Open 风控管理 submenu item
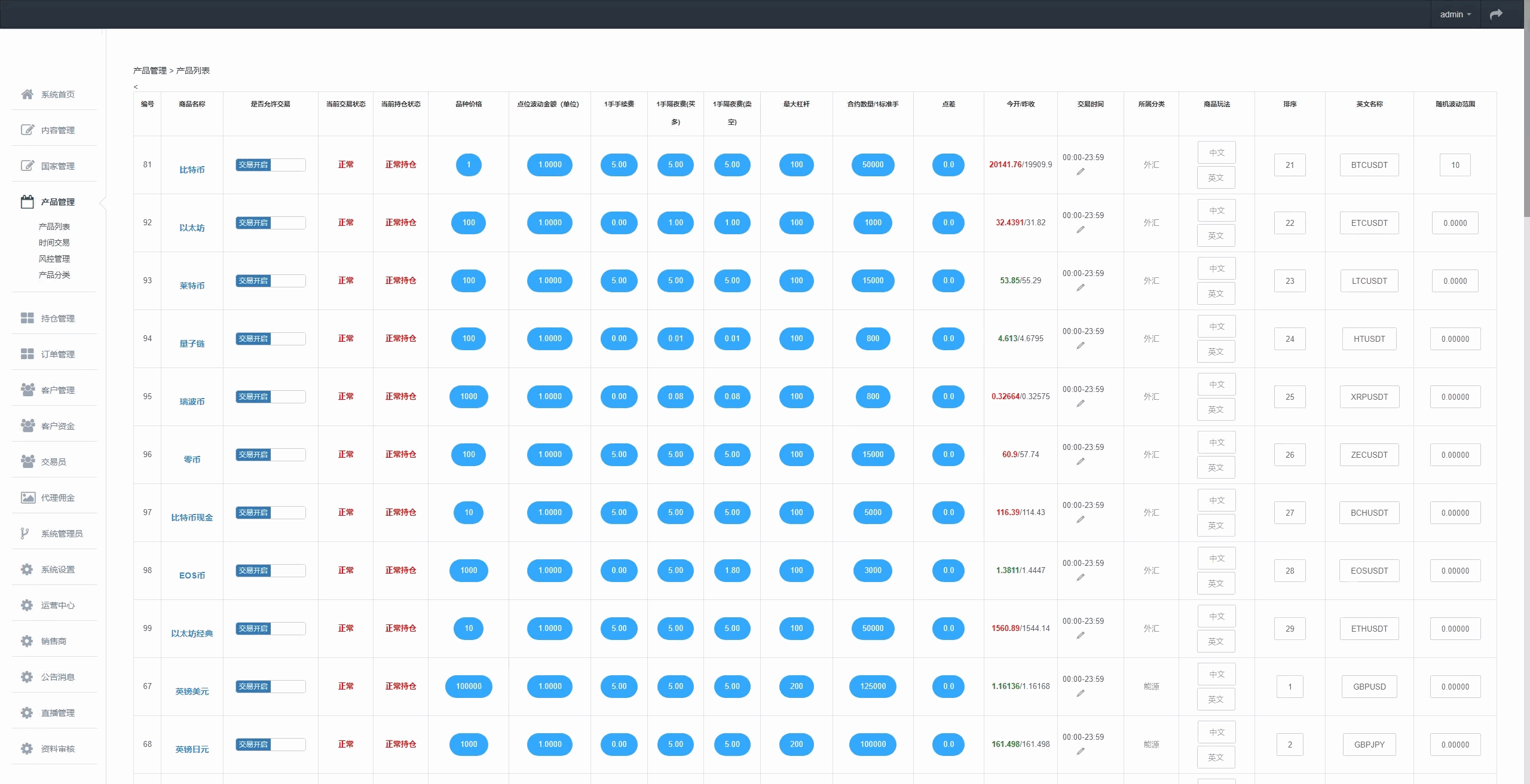This screenshot has height=784, width=1530. (54, 259)
